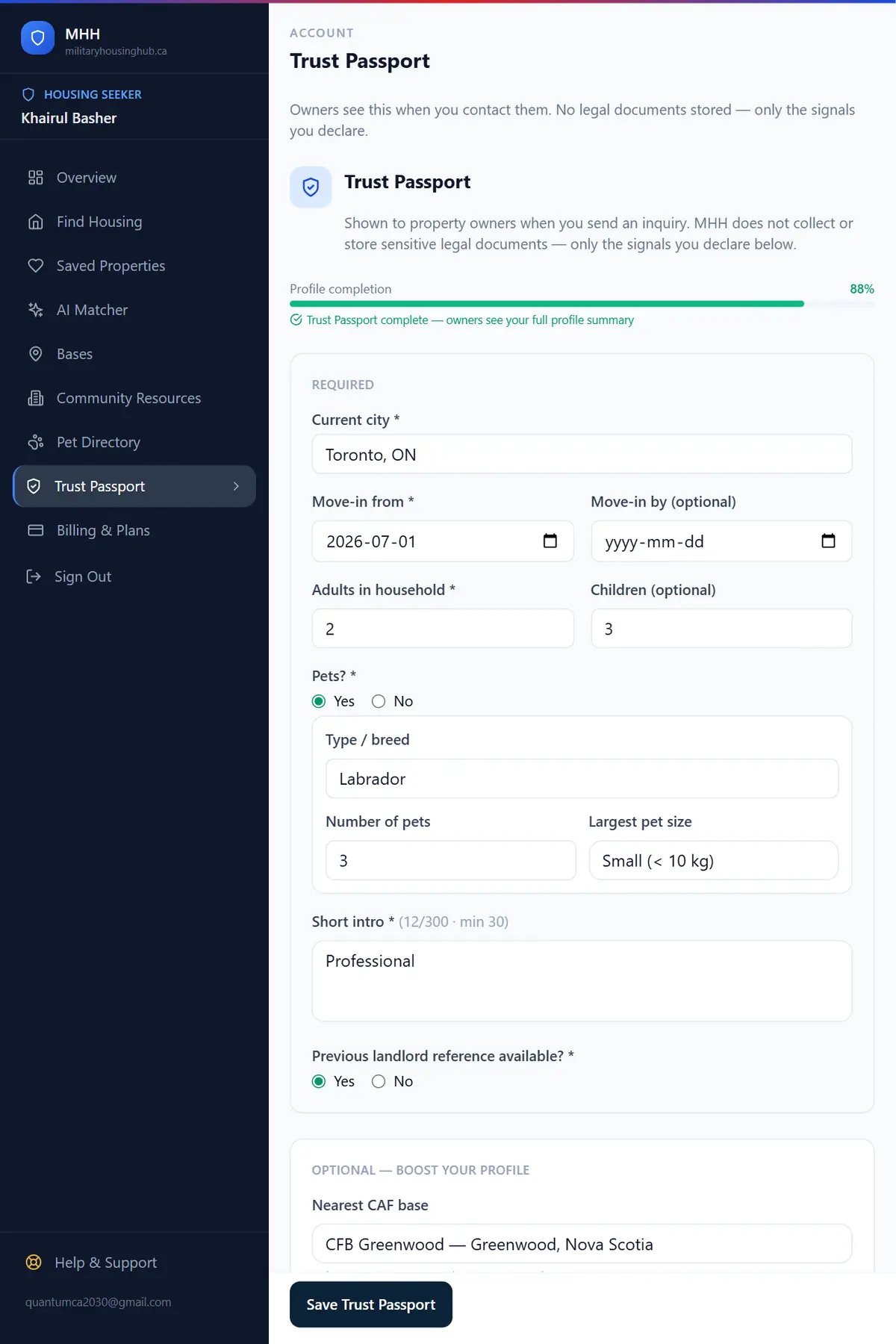Open Help & Support link

105,1263
